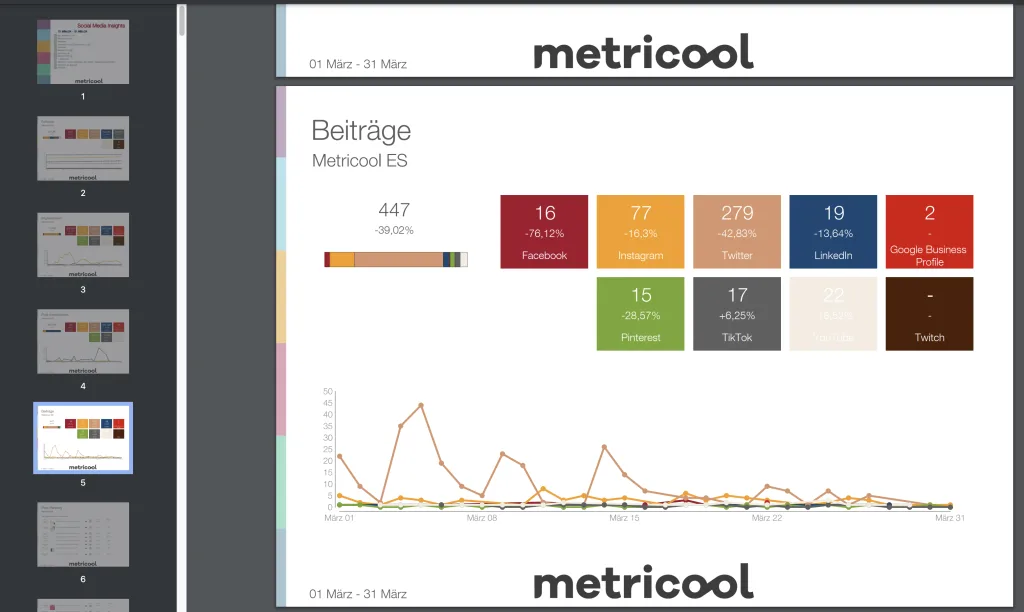Click the Pinterest change value "-28,57%"
This screenshot has height=612, width=1024.
point(641,315)
